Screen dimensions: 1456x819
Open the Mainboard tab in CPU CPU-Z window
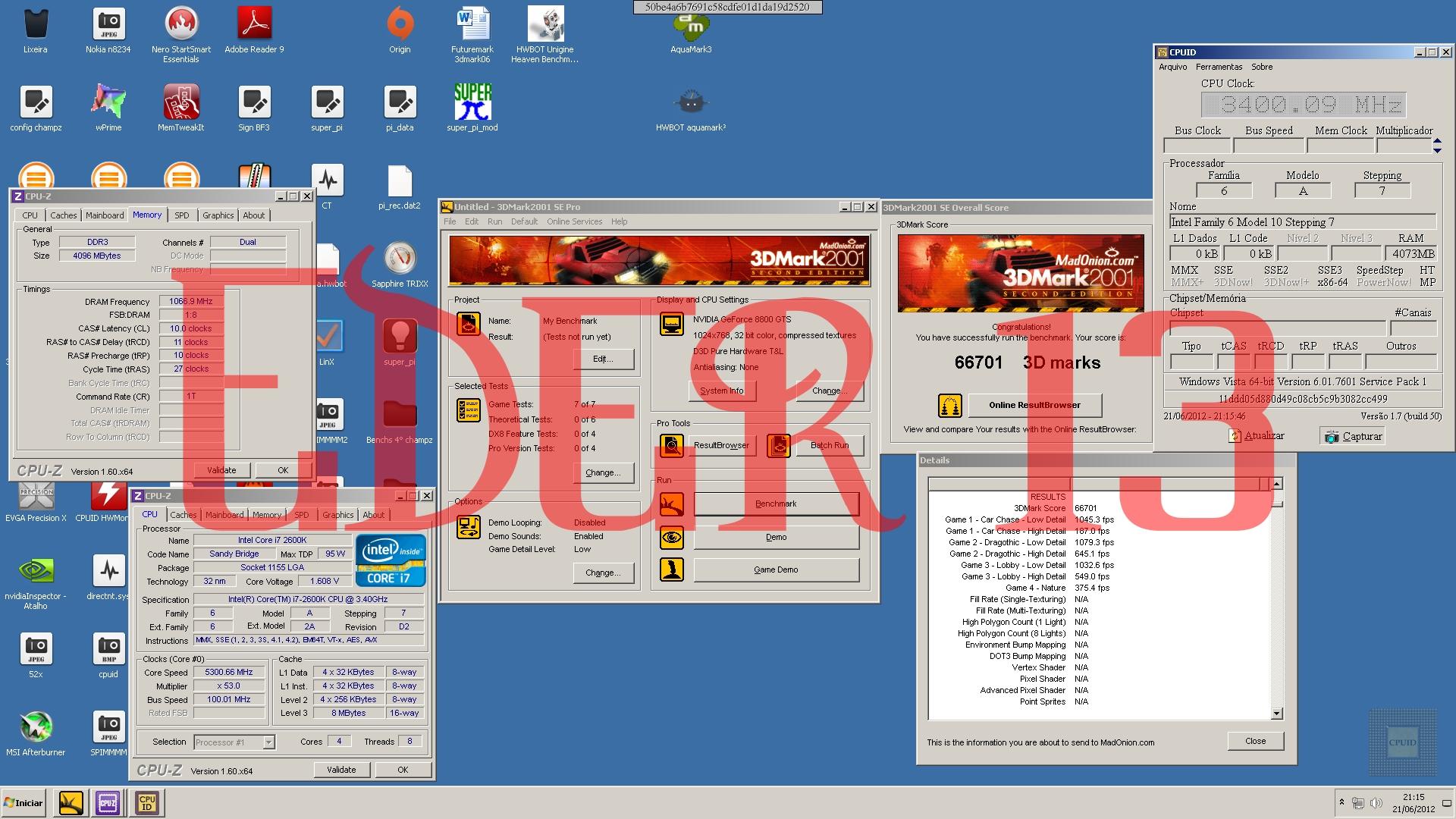click(x=224, y=515)
